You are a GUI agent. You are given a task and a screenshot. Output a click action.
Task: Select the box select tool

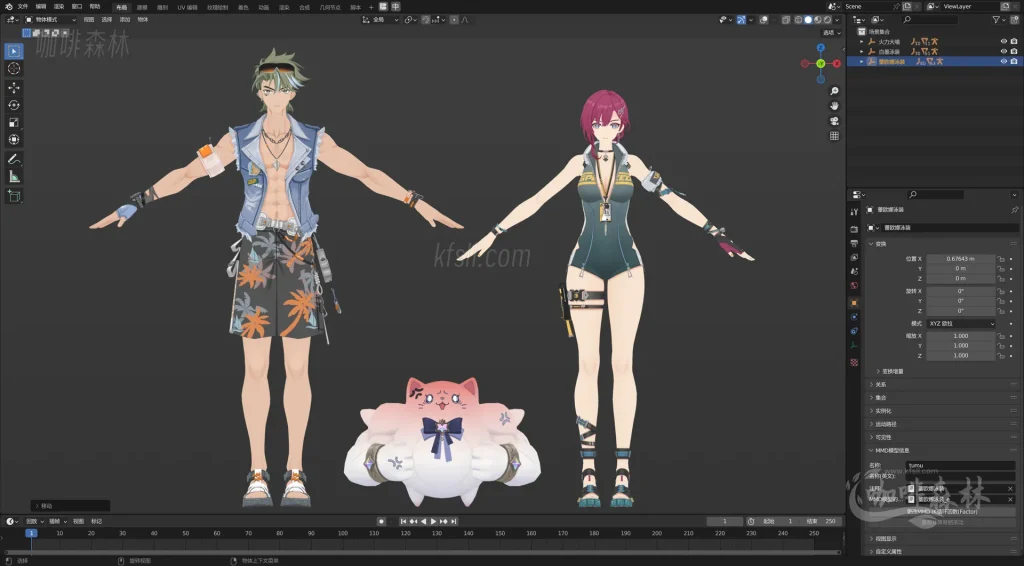click(x=14, y=51)
